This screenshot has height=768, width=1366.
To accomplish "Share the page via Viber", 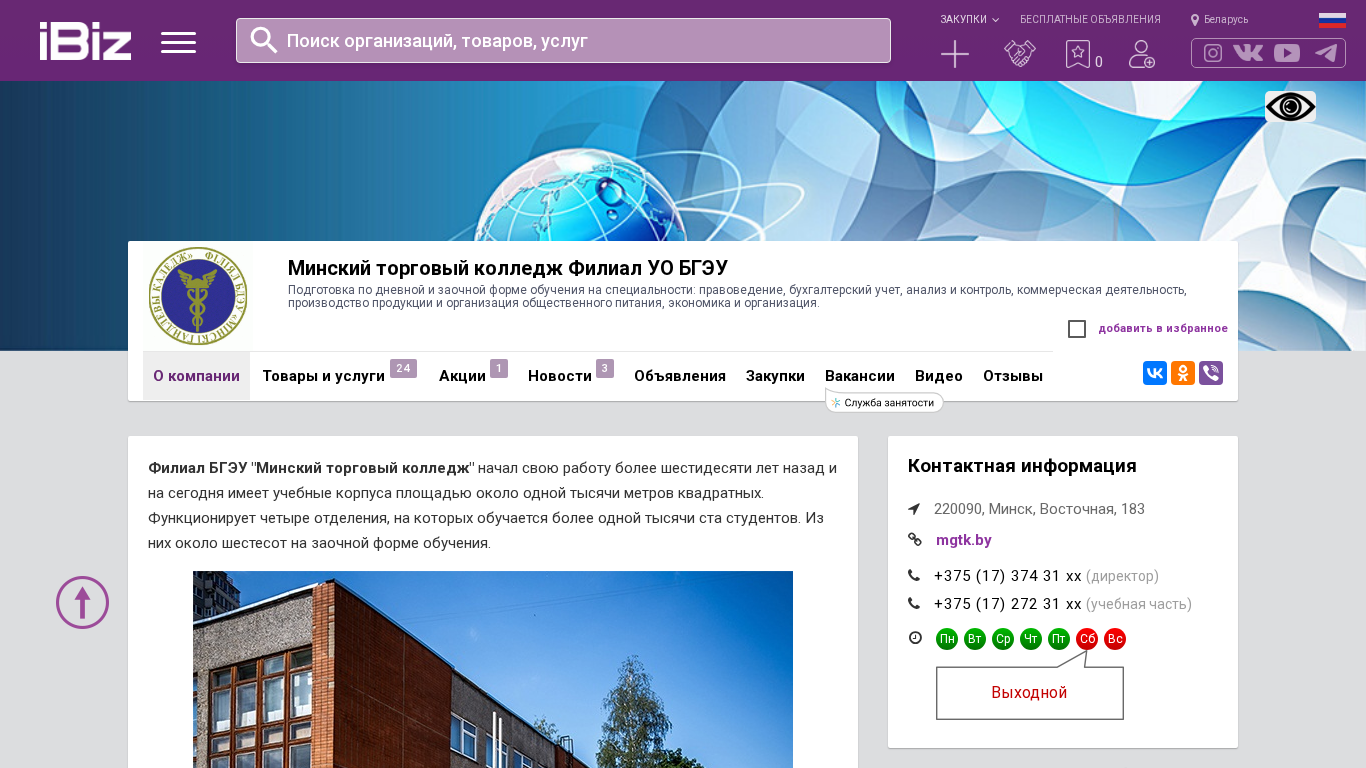I will 1211,373.
